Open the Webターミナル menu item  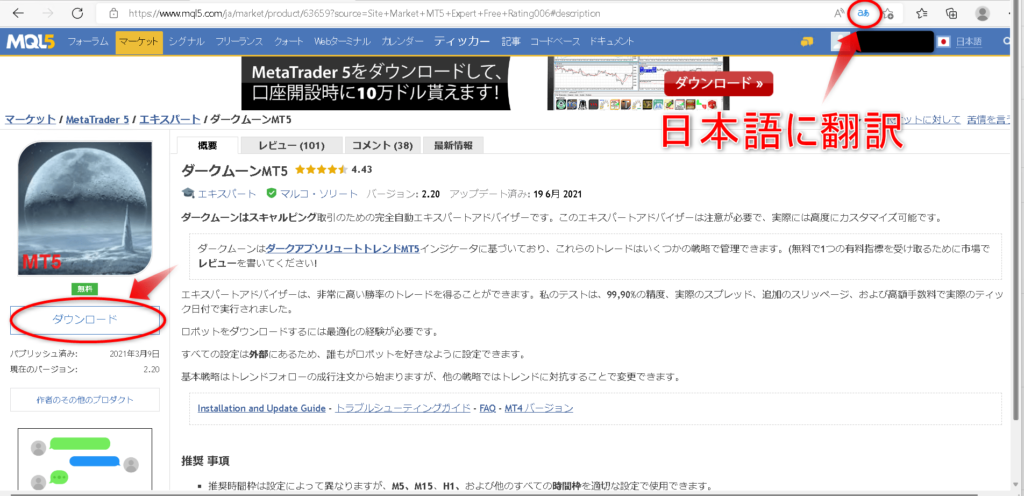click(x=343, y=42)
